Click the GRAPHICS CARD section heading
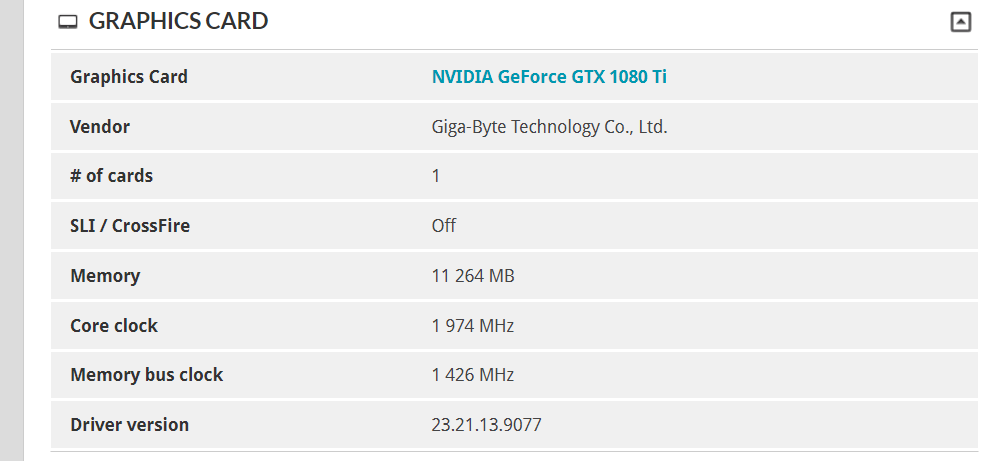This screenshot has width=999, height=461. click(x=178, y=21)
